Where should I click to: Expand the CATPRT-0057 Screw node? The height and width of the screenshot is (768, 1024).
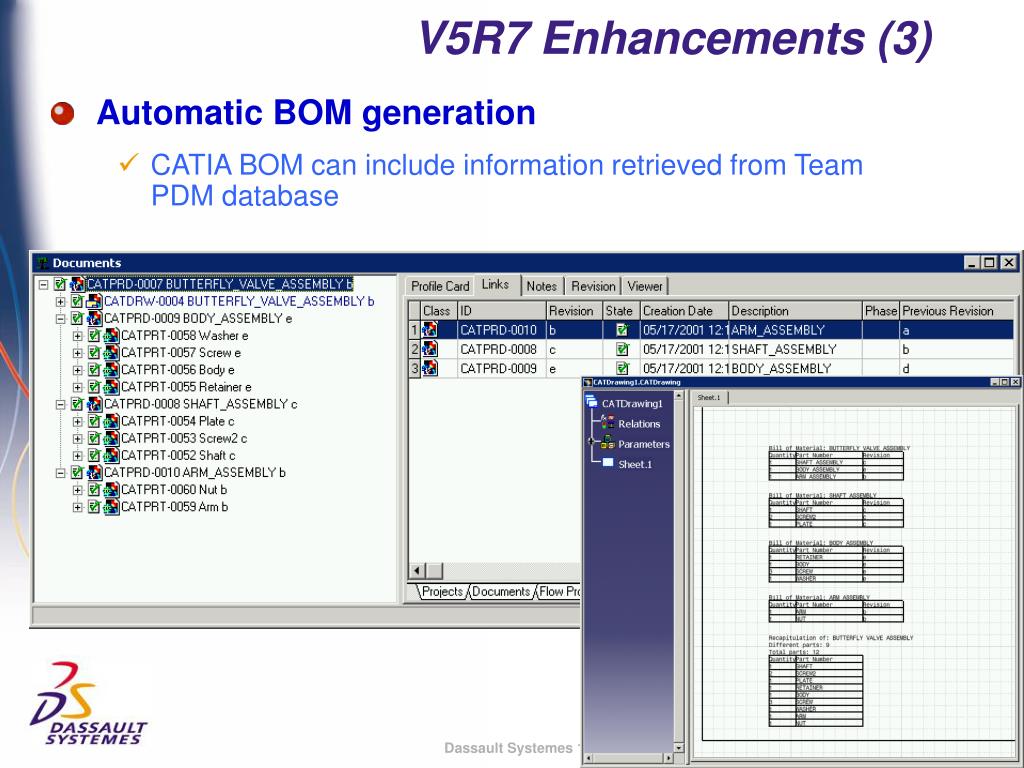(x=77, y=353)
